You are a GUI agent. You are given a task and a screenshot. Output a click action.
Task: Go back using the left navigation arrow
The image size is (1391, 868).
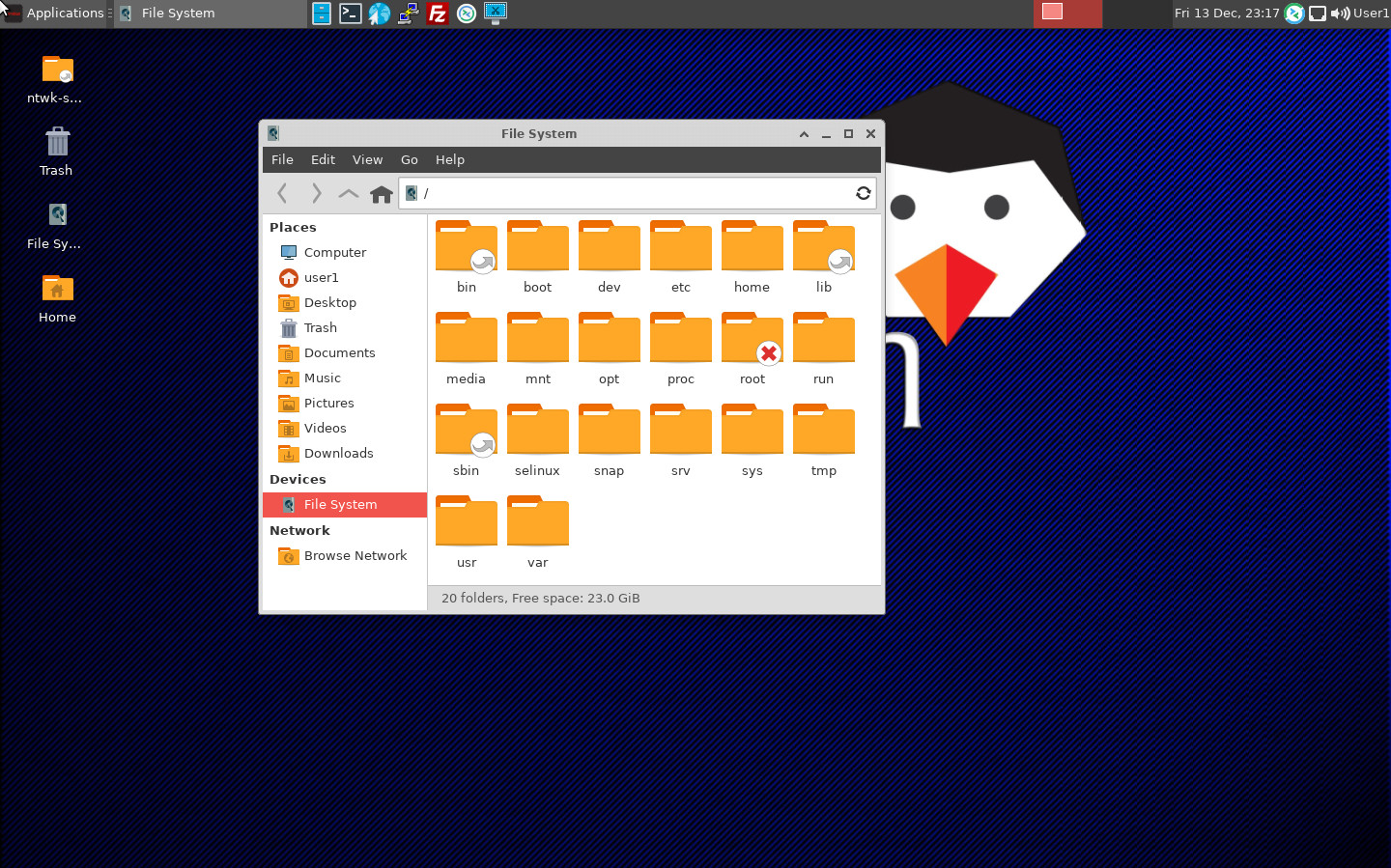(x=282, y=193)
